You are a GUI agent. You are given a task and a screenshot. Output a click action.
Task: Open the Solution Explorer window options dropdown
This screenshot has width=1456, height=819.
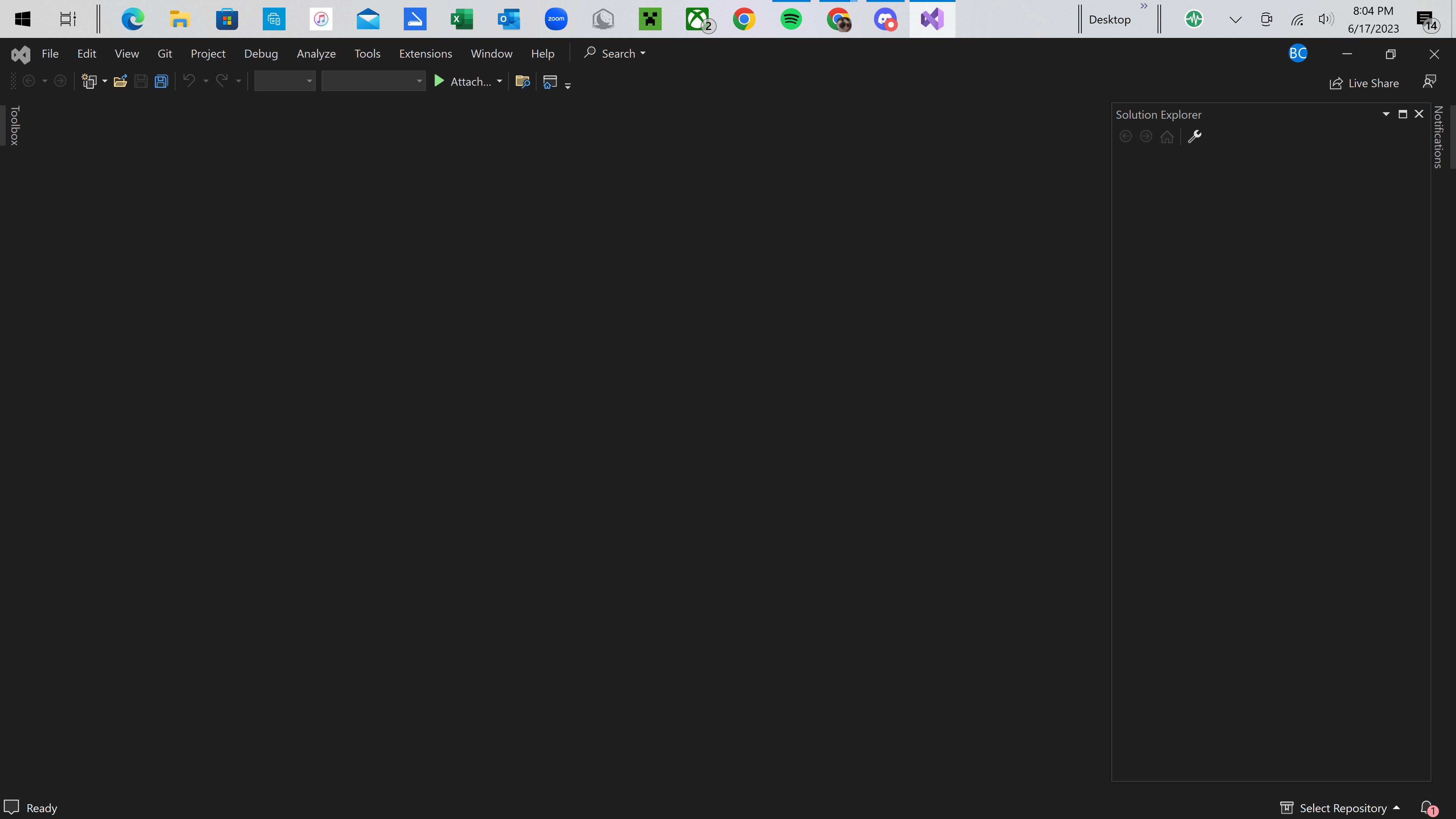click(1385, 114)
